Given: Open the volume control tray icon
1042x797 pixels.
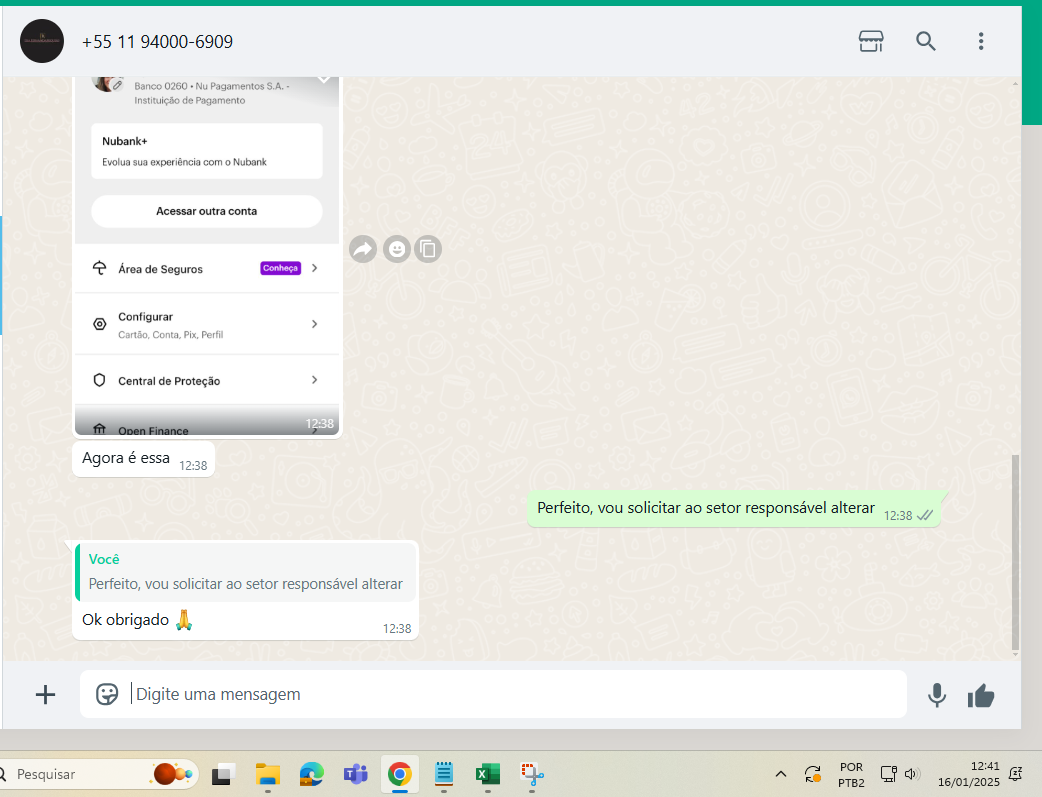Looking at the screenshot, I should (911, 774).
